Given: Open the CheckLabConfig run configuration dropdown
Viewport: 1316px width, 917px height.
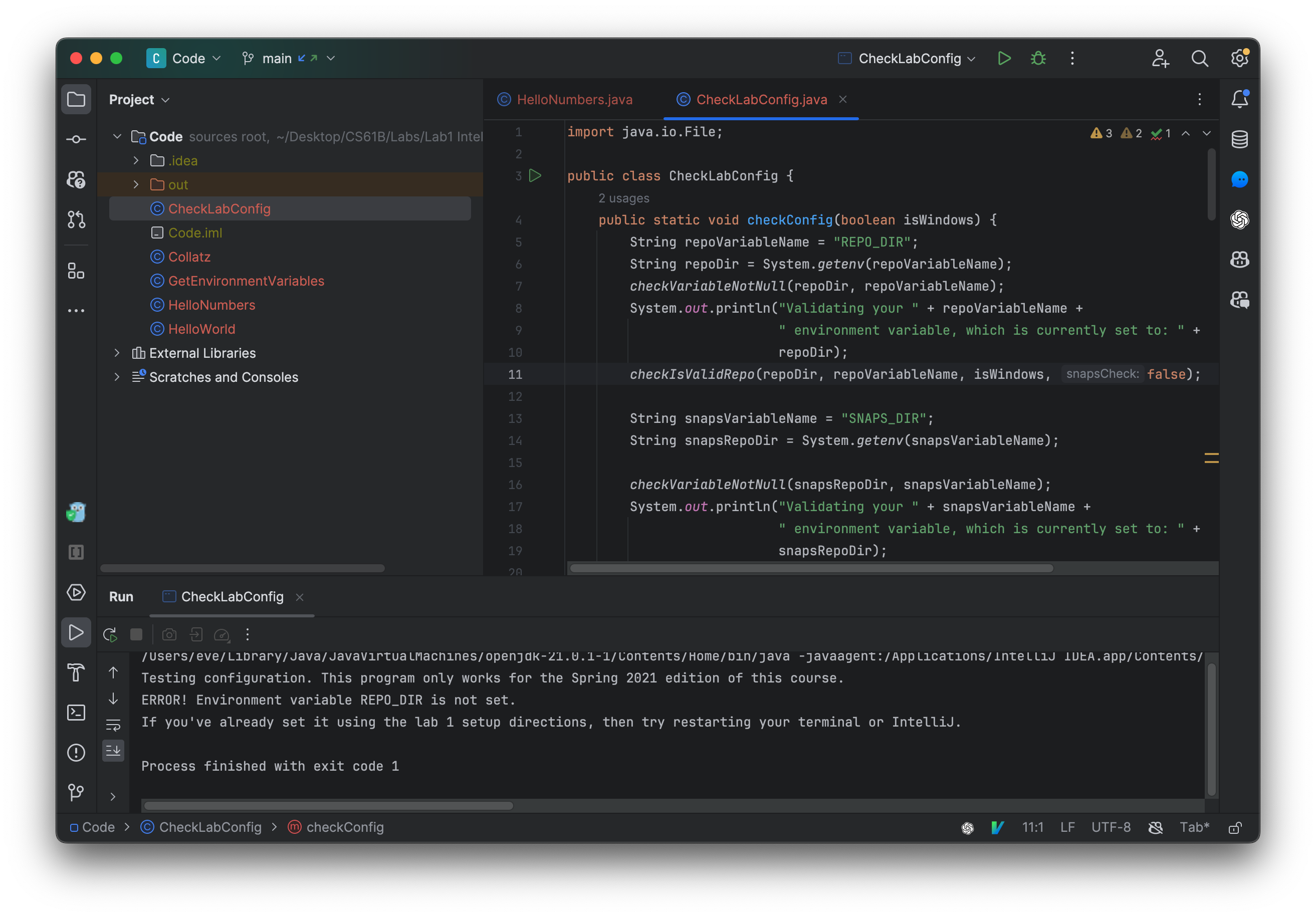Looking at the screenshot, I should [x=906, y=59].
